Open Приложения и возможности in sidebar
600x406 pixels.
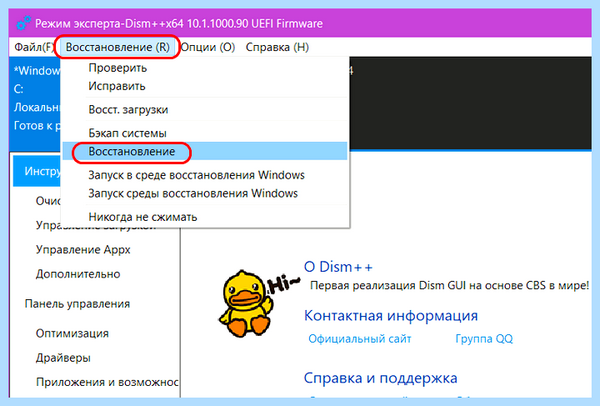[x=107, y=382]
